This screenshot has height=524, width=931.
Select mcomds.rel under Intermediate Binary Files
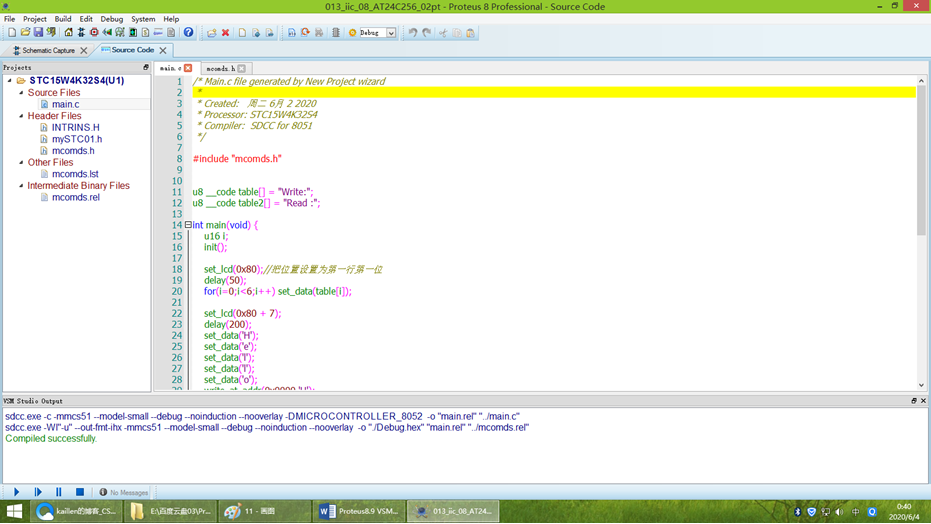pos(75,197)
